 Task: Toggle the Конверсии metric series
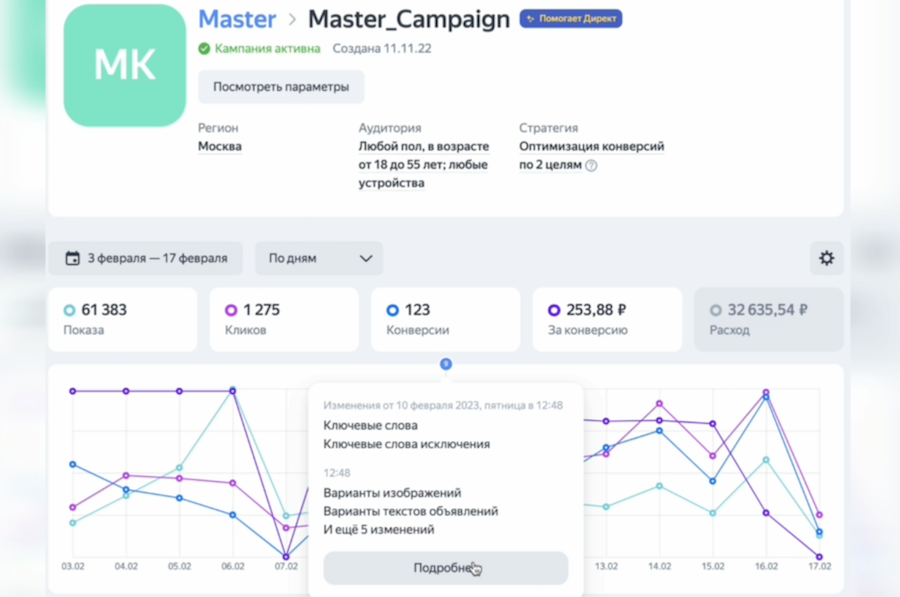point(445,319)
